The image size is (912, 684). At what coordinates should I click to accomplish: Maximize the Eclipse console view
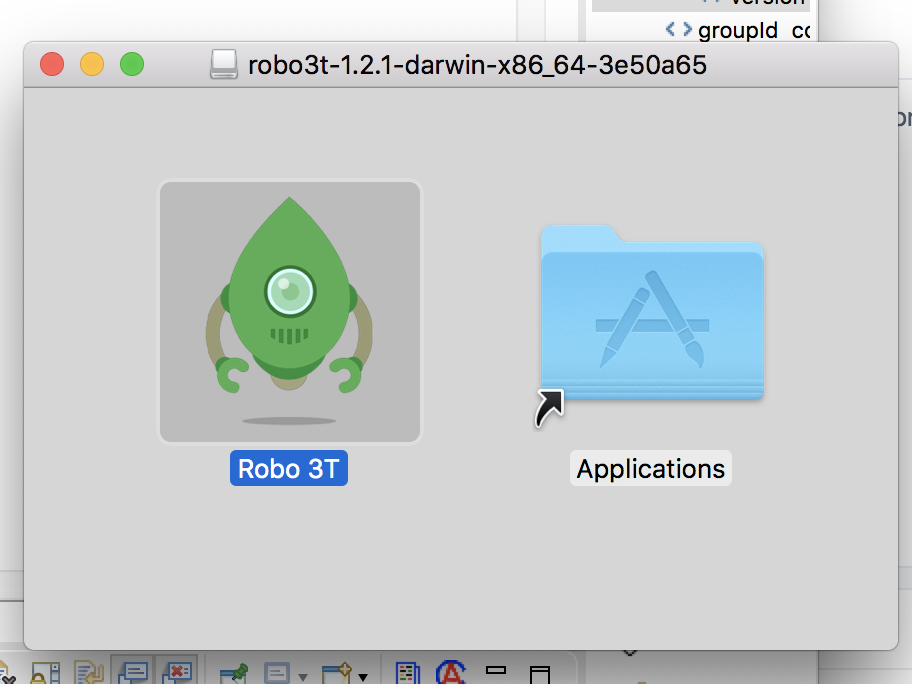(540, 674)
